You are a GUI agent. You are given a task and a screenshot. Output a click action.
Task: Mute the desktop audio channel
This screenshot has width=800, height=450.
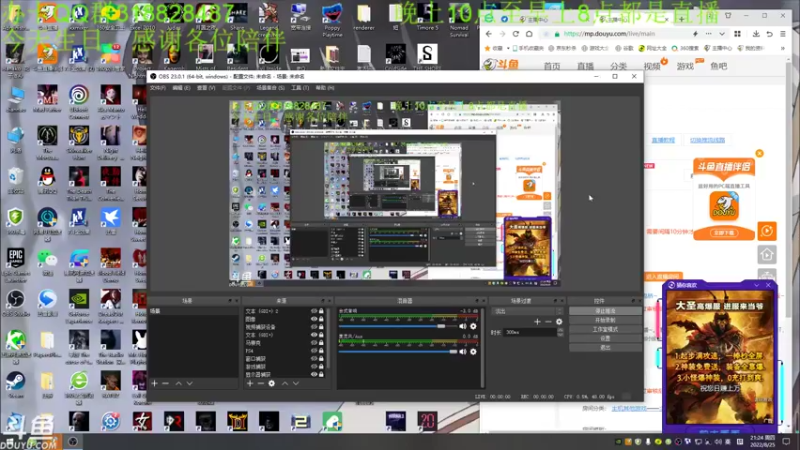click(463, 326)
